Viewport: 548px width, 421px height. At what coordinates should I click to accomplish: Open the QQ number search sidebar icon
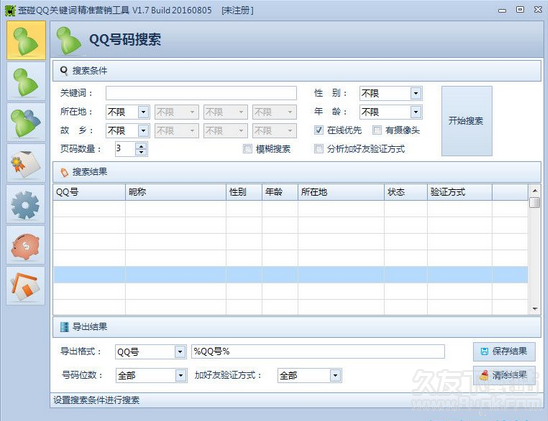coord(26,40)
